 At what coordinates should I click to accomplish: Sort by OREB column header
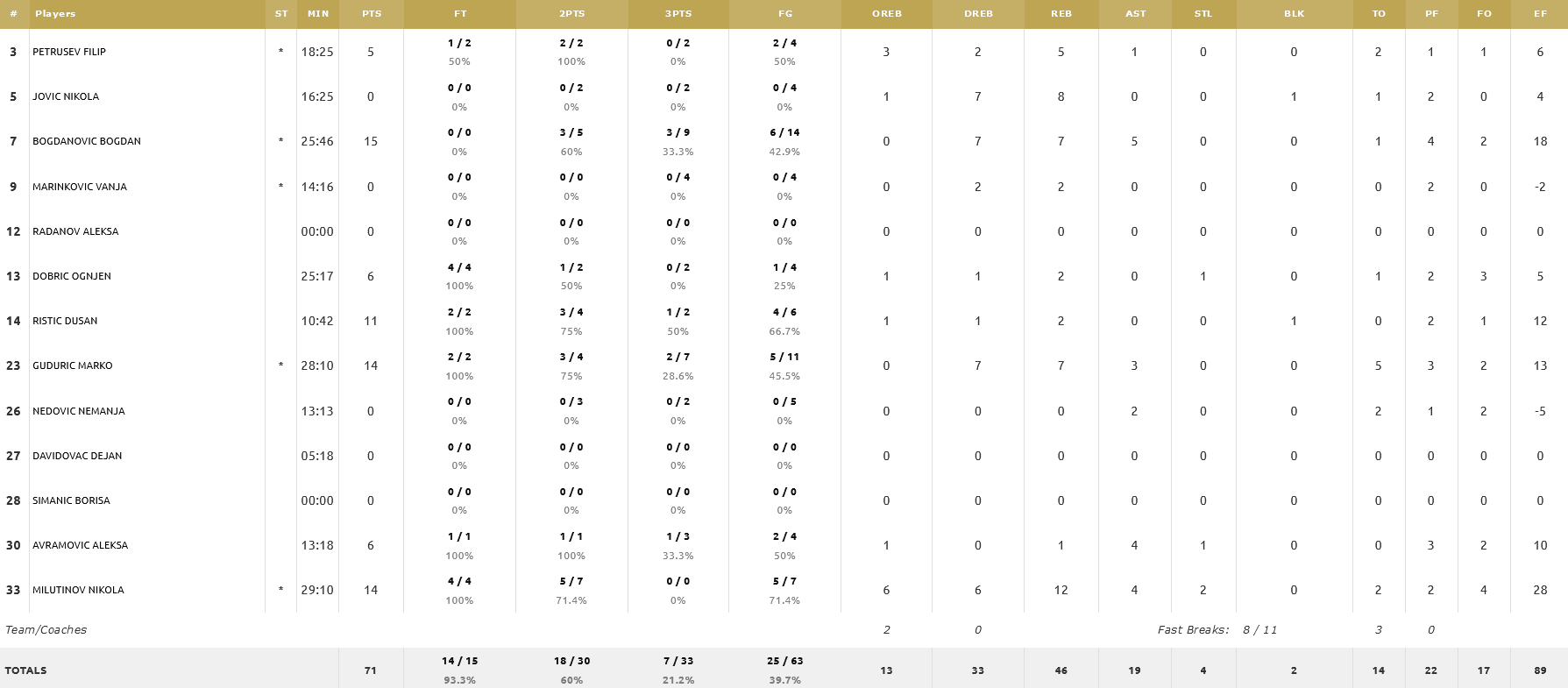[886, 14]
